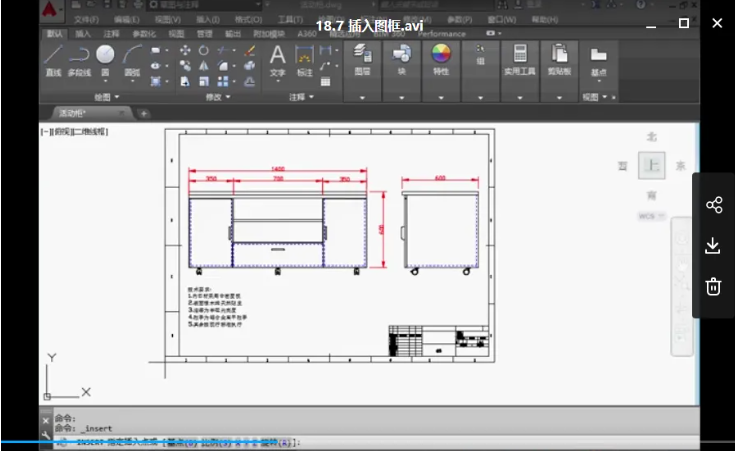The height and width of the screenshot is (451, 735).
Task: Click the large Text (文字) tool
Action: (x=278, y=60)
